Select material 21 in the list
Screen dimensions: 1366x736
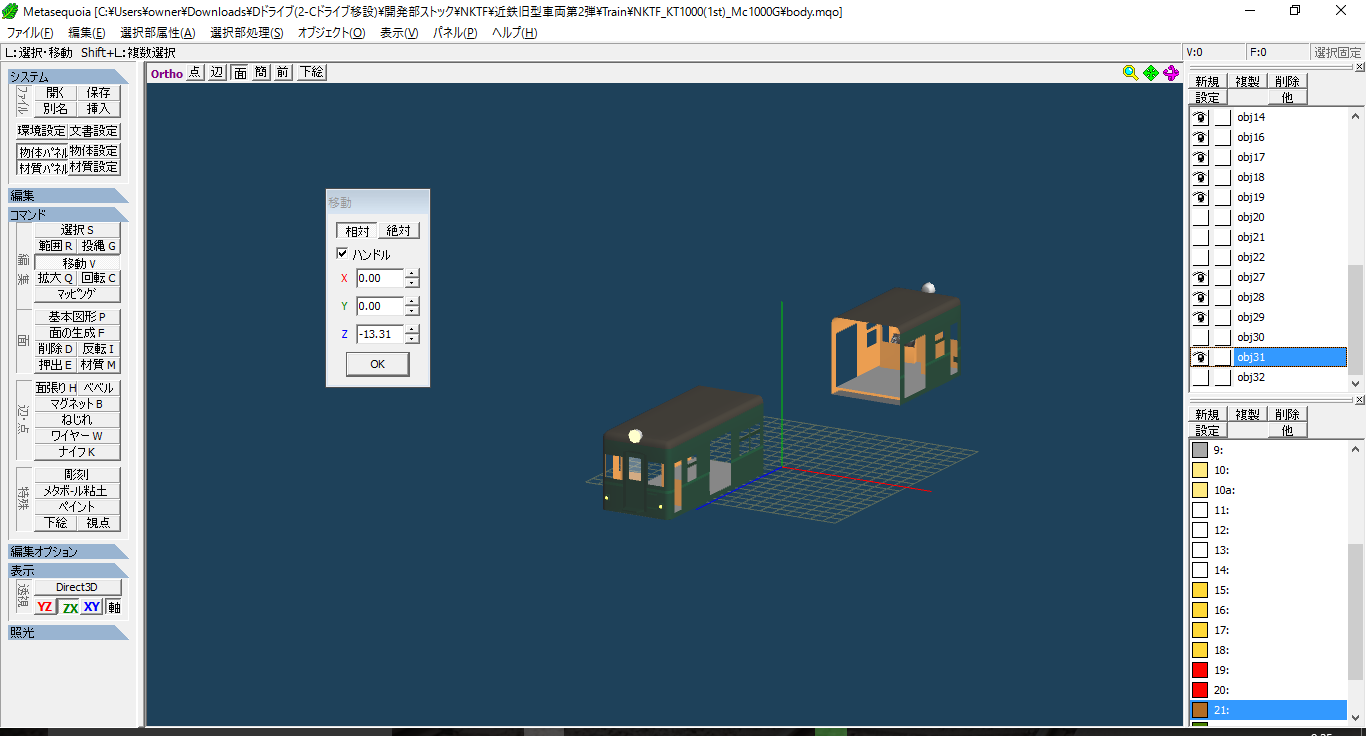coord(1268,710)
